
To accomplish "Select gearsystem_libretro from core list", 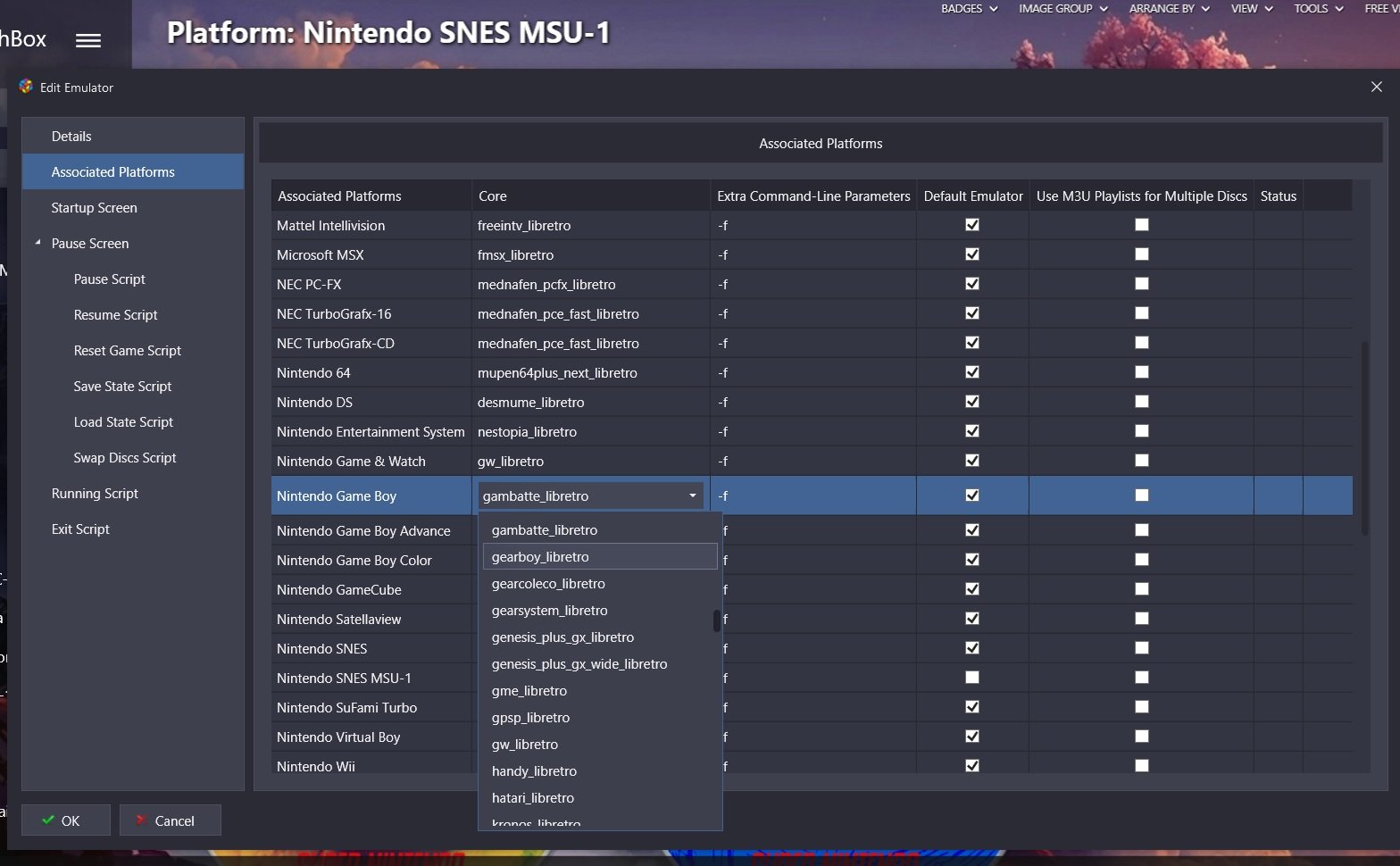I will (x=600, y=610).
